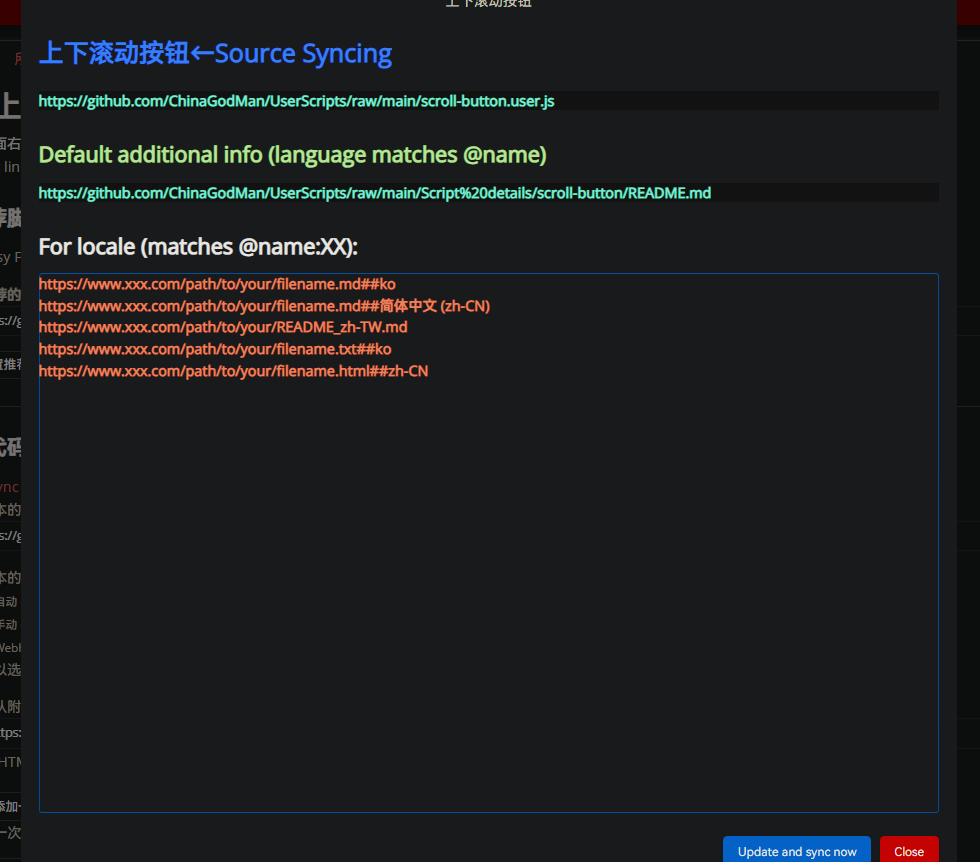The width and height of the screenshot is (980, 862).
Task: Click the 简体中文 (zh-CN) locale URL line
Action: (x=263, y=306)
